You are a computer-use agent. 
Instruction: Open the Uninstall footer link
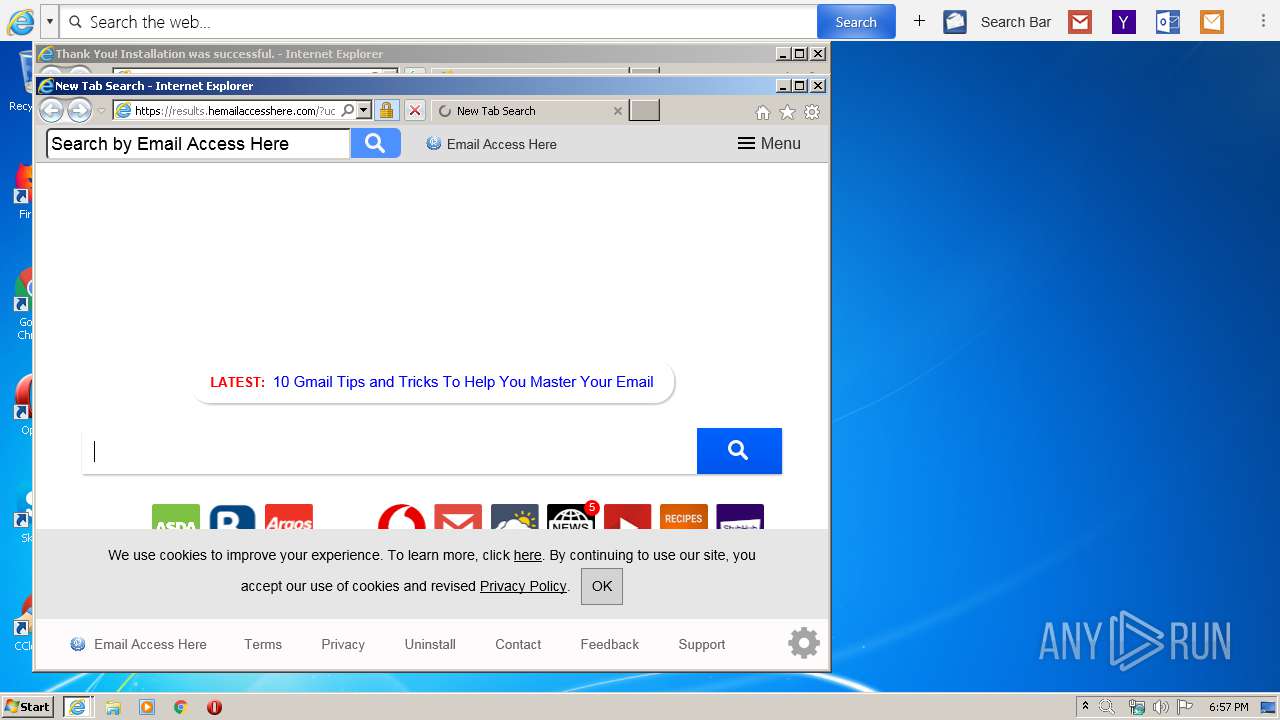pyautogui.click(x=430, y=644)
